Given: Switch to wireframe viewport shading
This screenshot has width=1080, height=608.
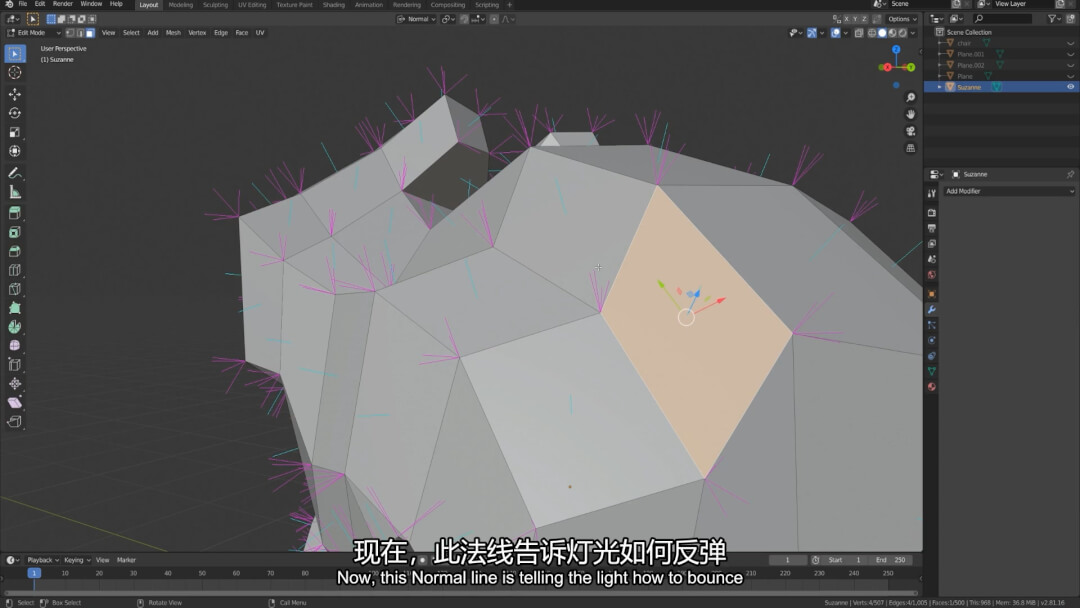Looking at the screenshot, I should coord(872,32).
